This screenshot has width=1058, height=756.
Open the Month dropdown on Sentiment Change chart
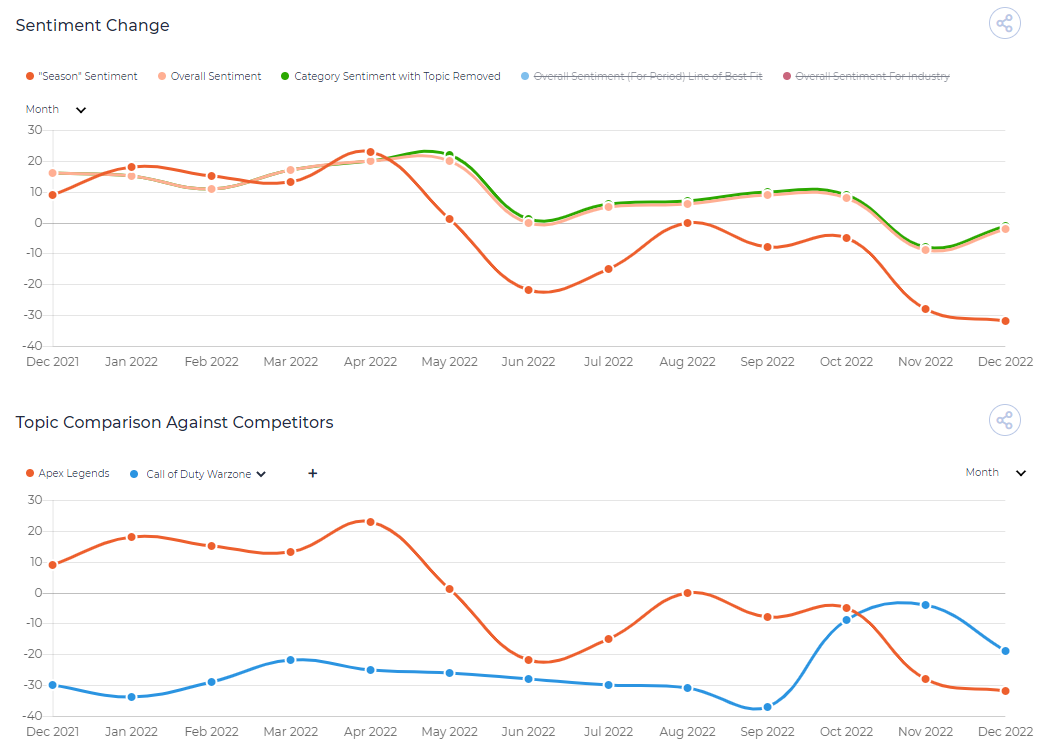56,109
